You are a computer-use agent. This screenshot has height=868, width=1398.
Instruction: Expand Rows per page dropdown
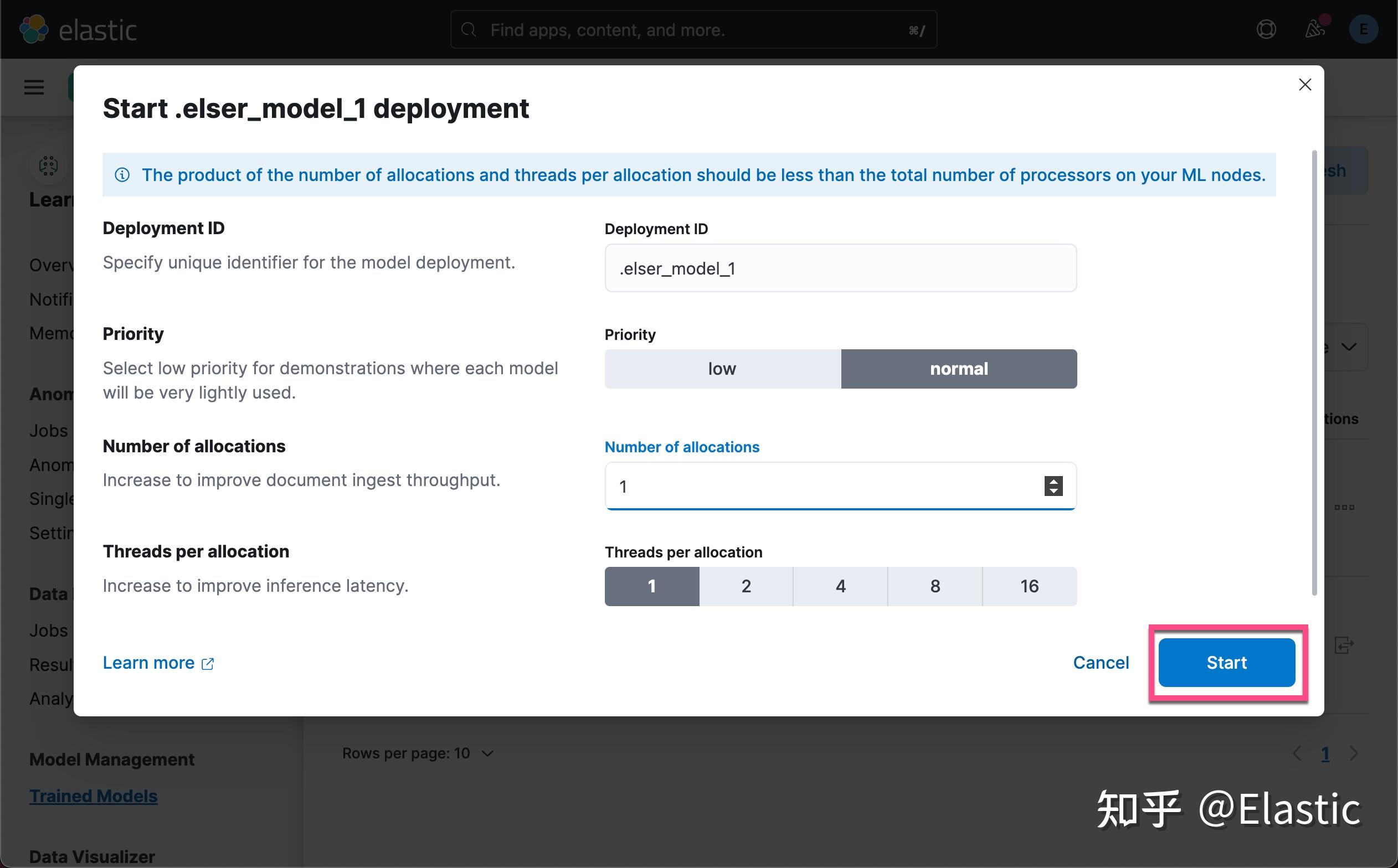[x=418, y=753]
